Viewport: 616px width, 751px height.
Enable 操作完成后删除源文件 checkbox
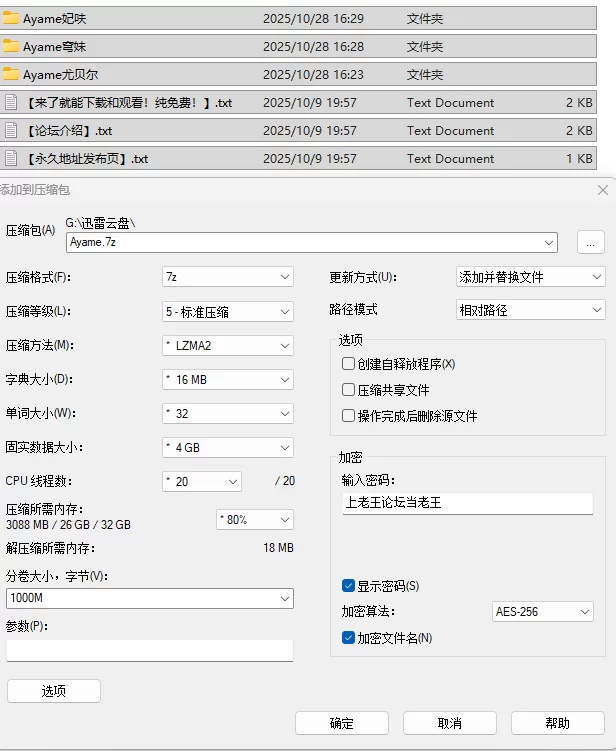pos(349,416)
